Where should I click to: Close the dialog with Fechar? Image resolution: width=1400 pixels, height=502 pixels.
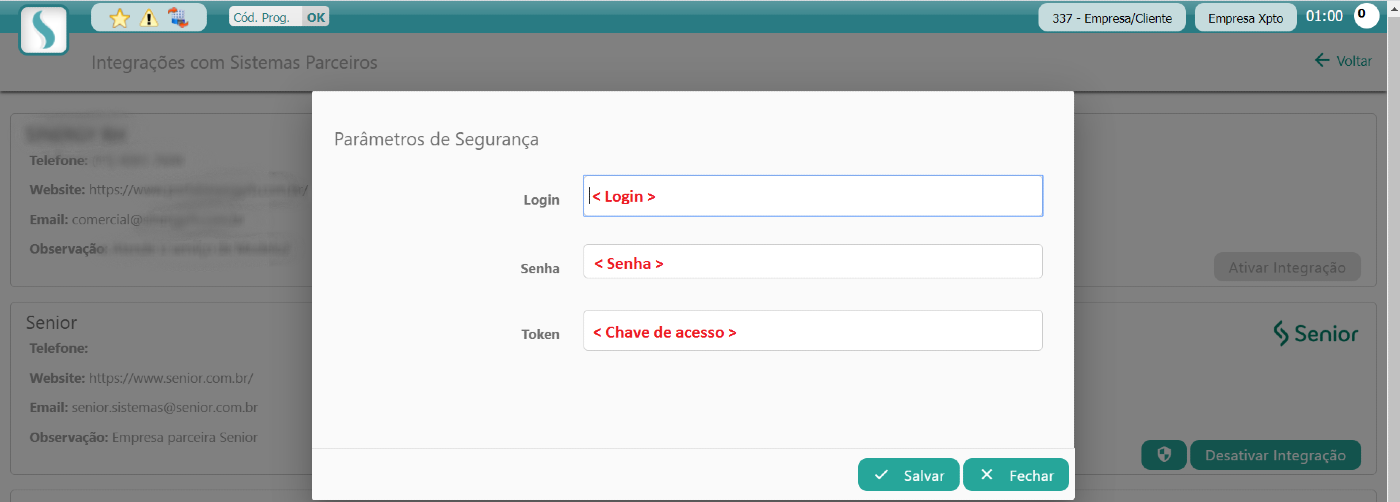tap(1016, 475)
